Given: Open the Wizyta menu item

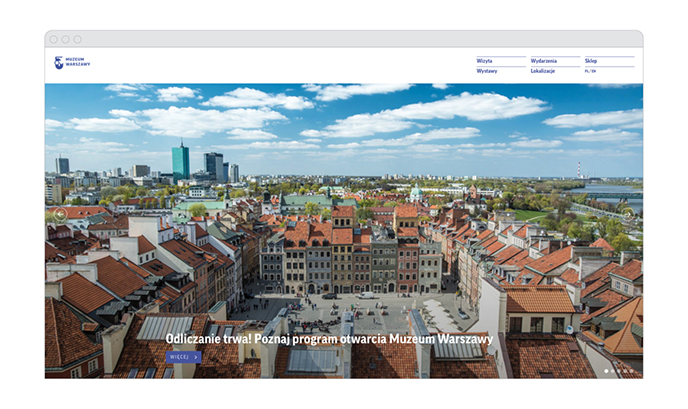Looking at the screenshot, I should coord(485,61).
